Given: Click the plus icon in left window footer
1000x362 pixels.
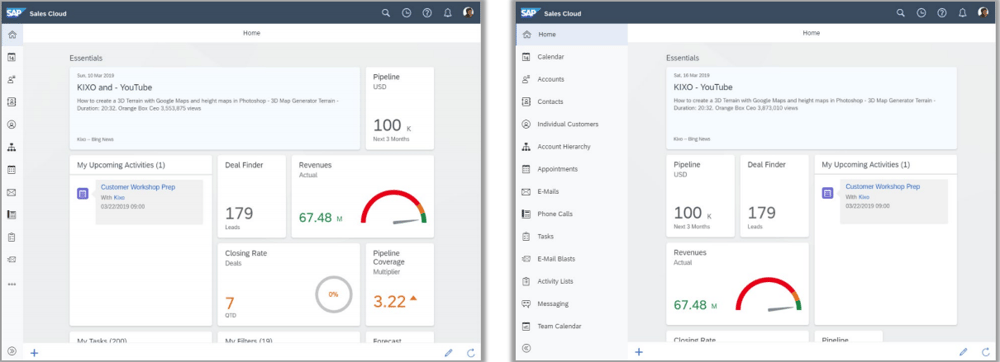Looking at the screenshot, I should [x=34, y=352].
